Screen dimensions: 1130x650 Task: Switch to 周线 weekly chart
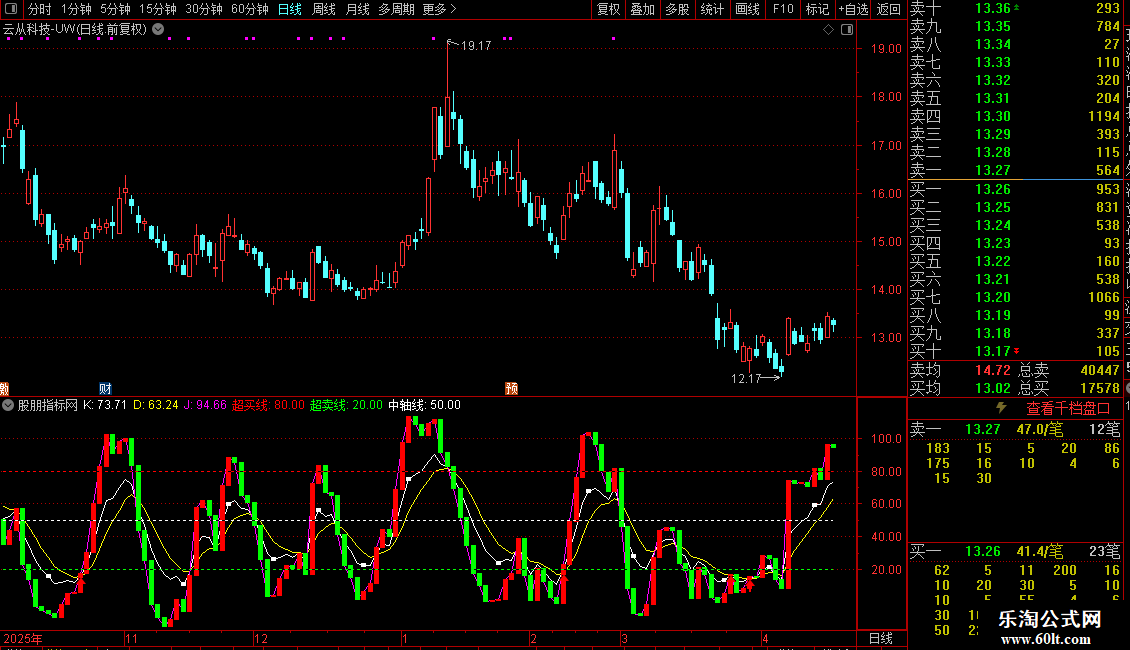[324, 9]
